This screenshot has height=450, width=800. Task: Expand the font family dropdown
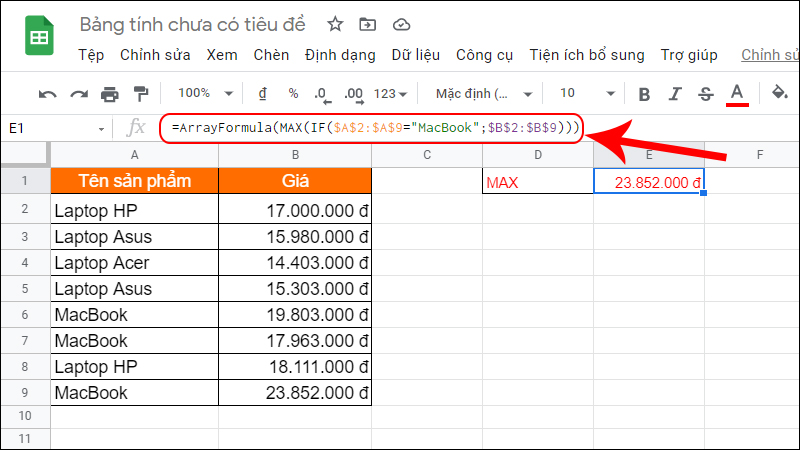[x=485, y=93]
